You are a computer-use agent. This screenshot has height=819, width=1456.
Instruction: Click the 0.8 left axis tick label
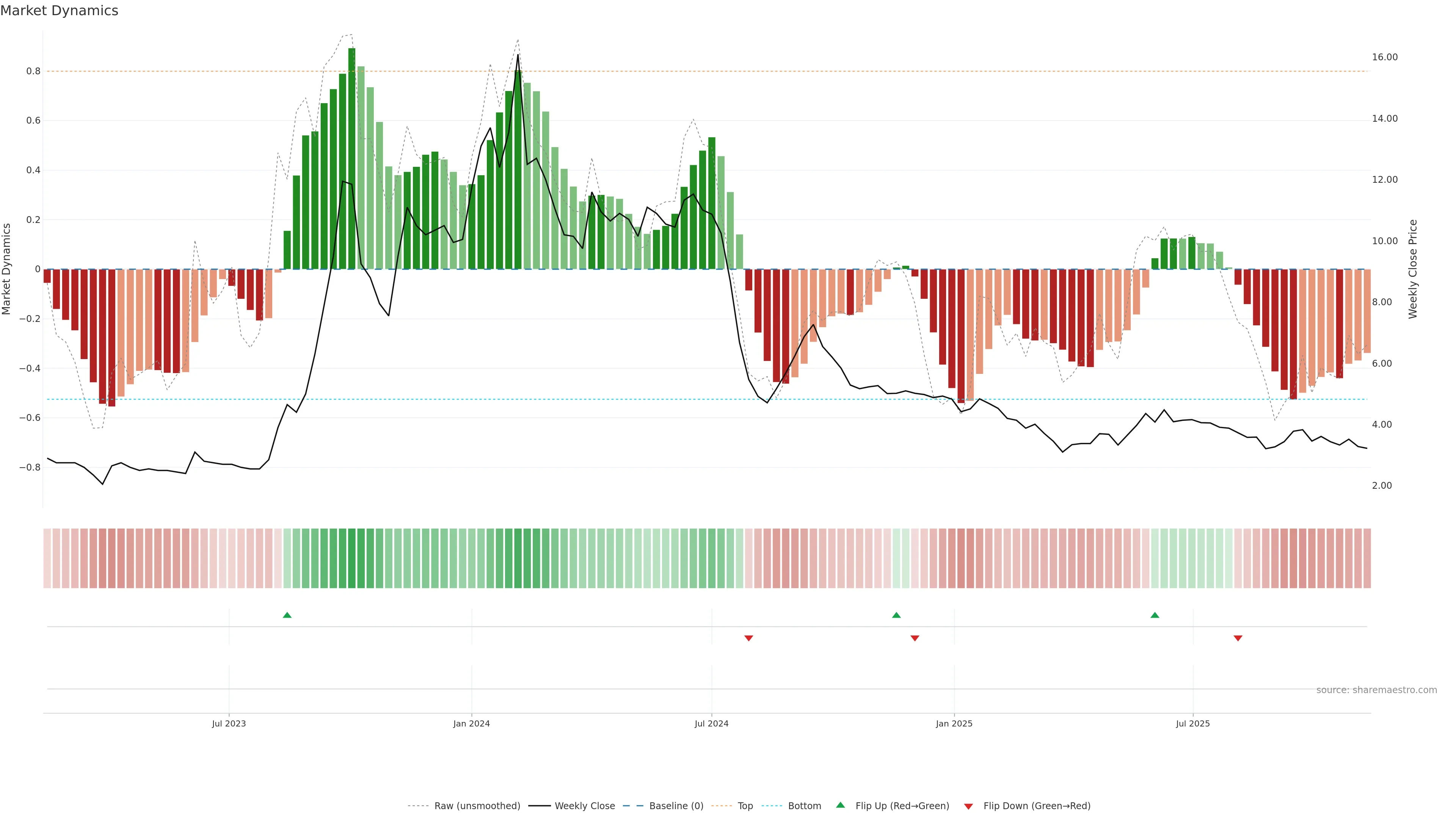coord(33,71)
